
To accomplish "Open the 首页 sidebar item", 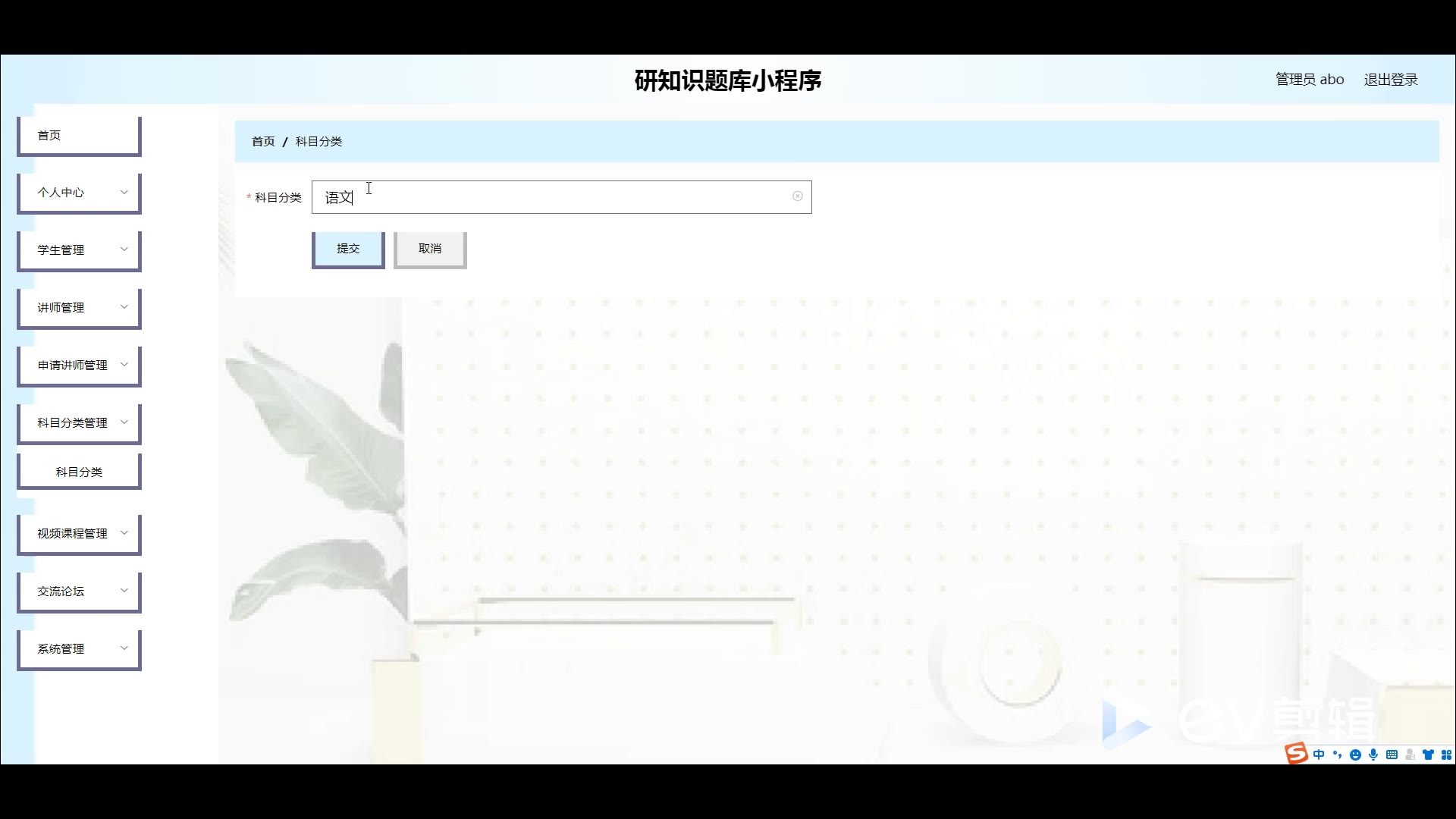I will (x=79, y=136).
